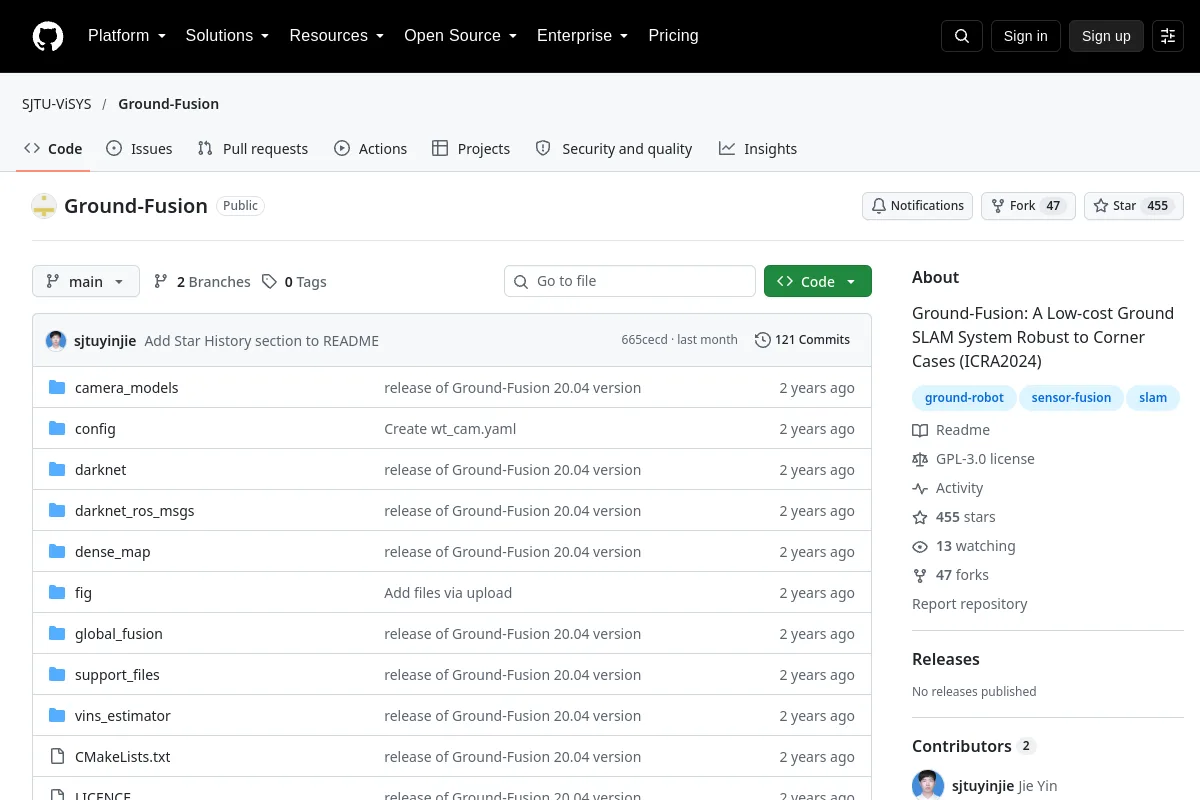Click the Readme book icon
This screenshot has height=800, width=1200.
[920, 430]
